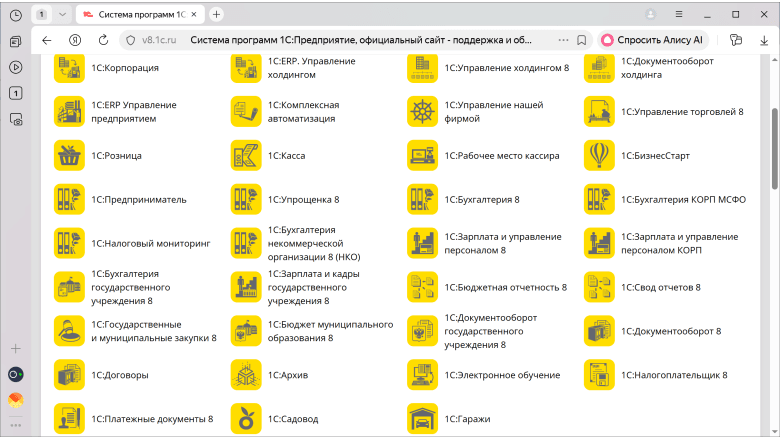Open the sidebar screenshot camera icon

tap(16, 119)
